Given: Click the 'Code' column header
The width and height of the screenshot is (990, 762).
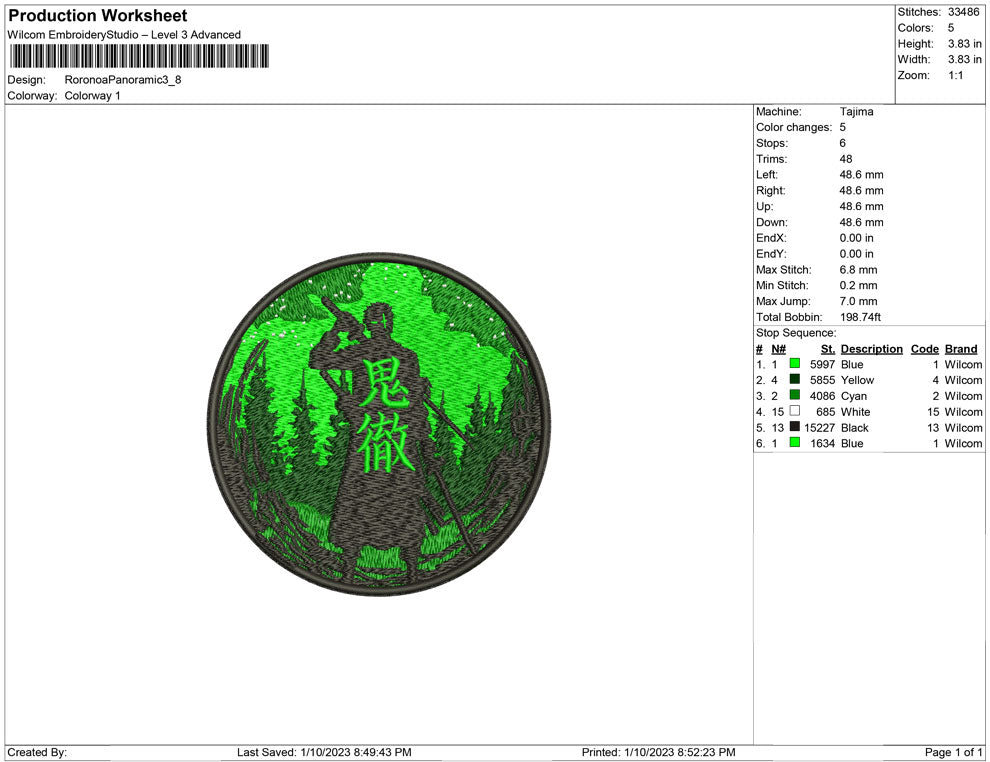Looking at the screenshot, I should [924, 349].
